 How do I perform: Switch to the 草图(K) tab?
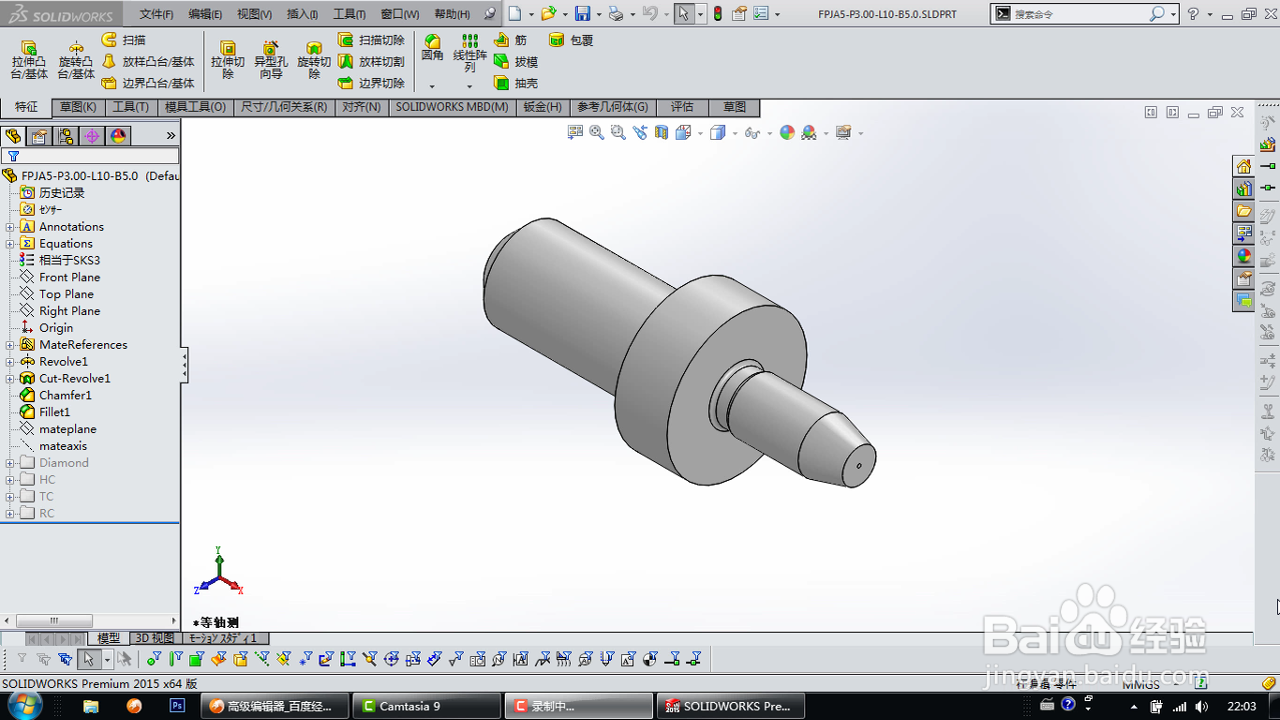pos(78,107)
